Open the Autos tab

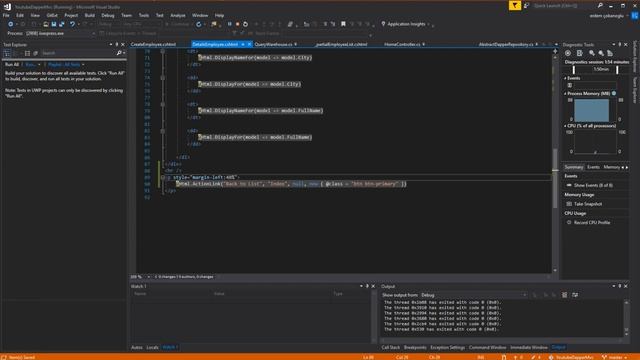tap(137, 347)
